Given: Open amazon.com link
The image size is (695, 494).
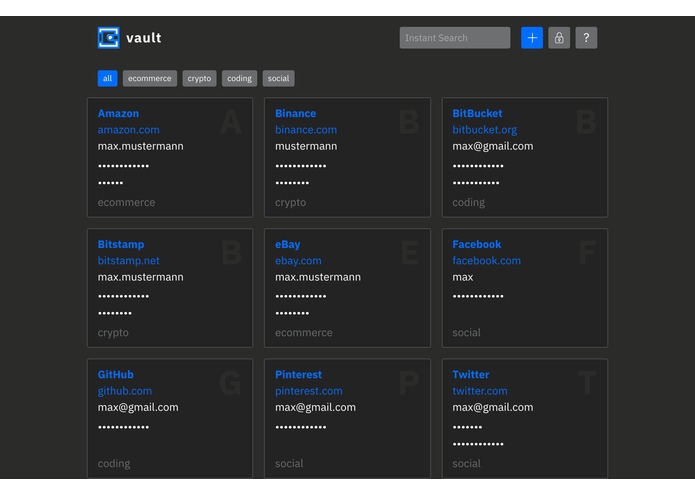Looking at the screenshot, I should tap(129, 130).
